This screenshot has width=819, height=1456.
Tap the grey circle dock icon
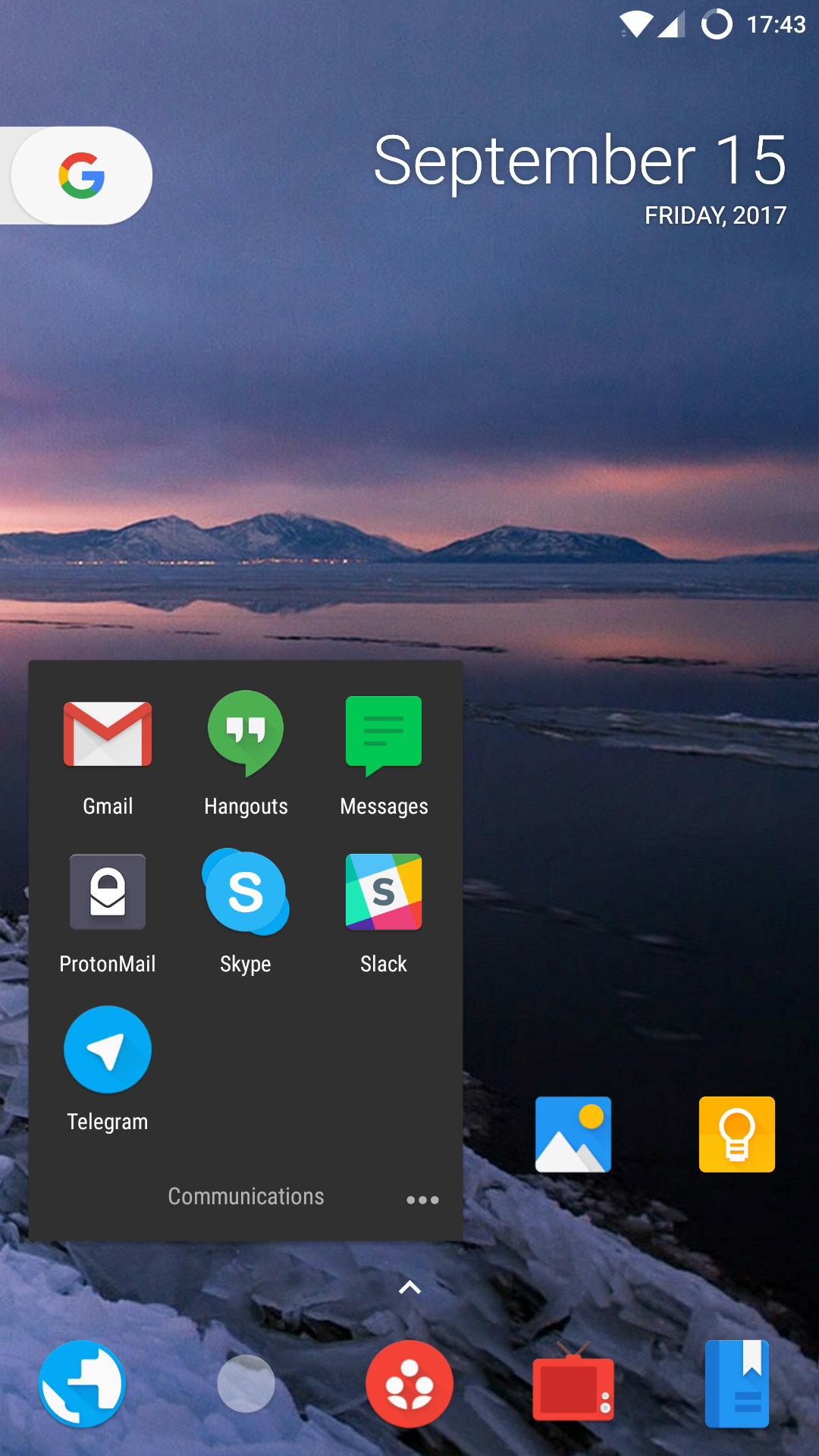pyautogui.click(x=246, y=1384)
